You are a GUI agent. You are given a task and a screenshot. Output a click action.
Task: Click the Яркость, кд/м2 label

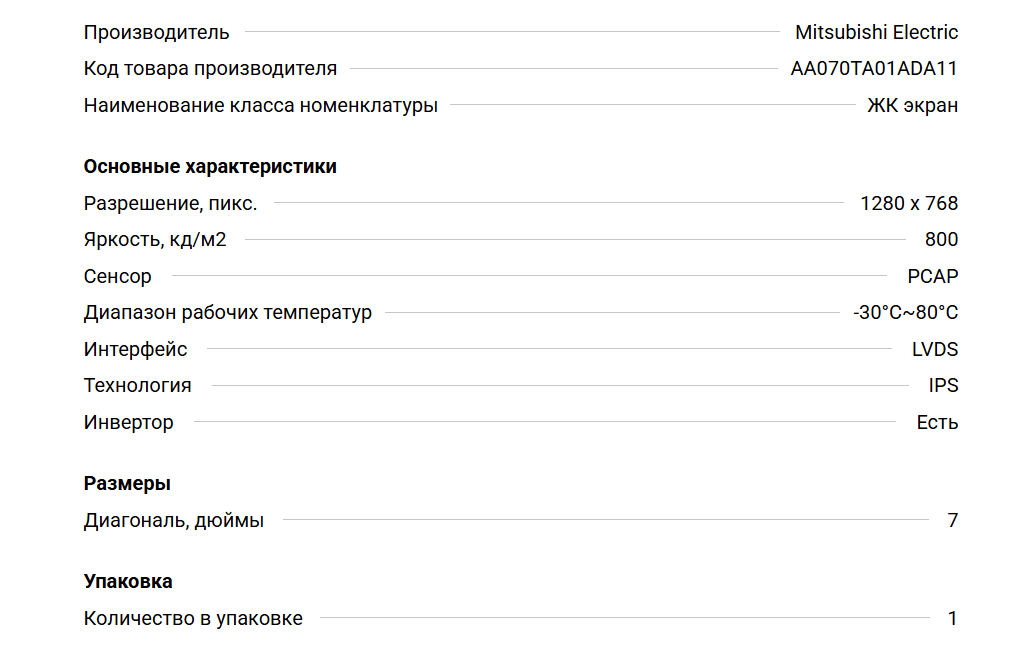tap(155, 240)
